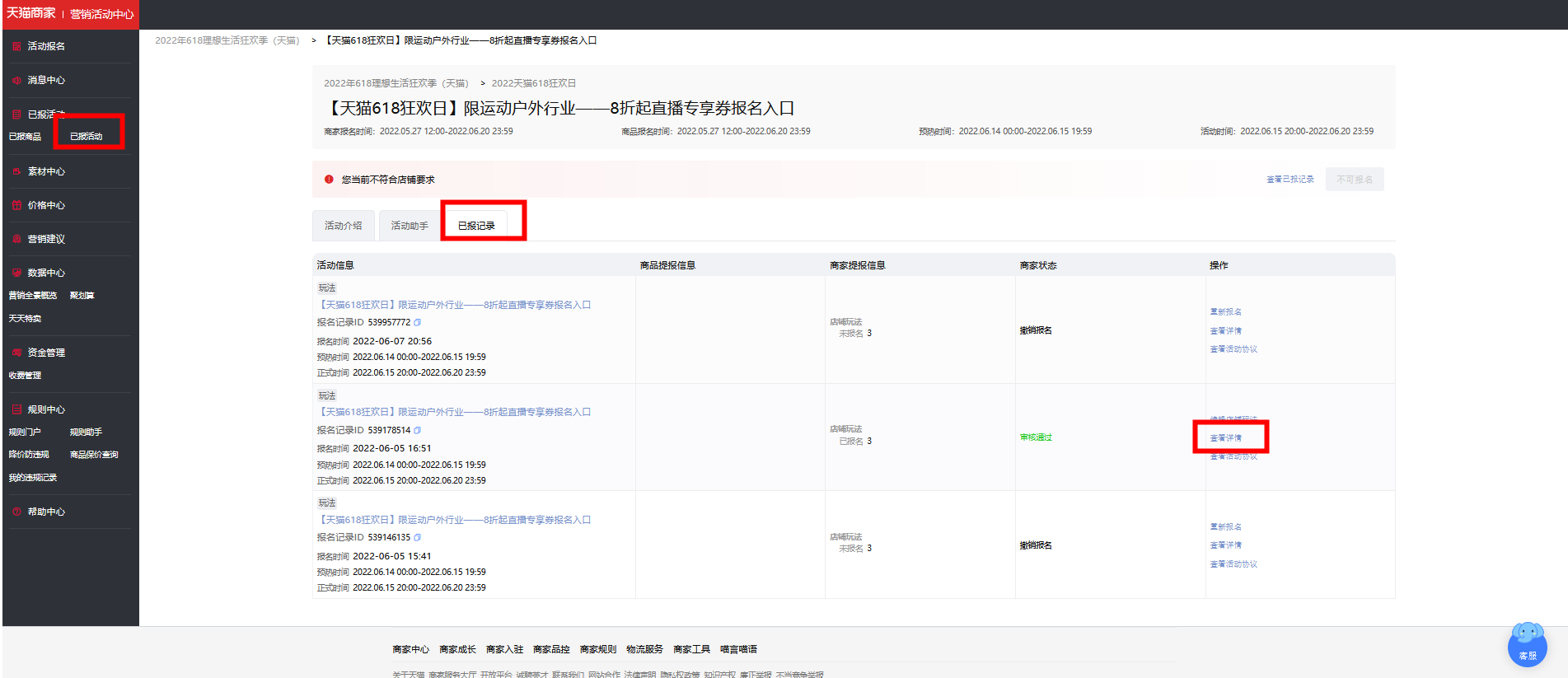Click the 商家品控 footer link
The image size is (1568, 678).
tap(551, 649)
